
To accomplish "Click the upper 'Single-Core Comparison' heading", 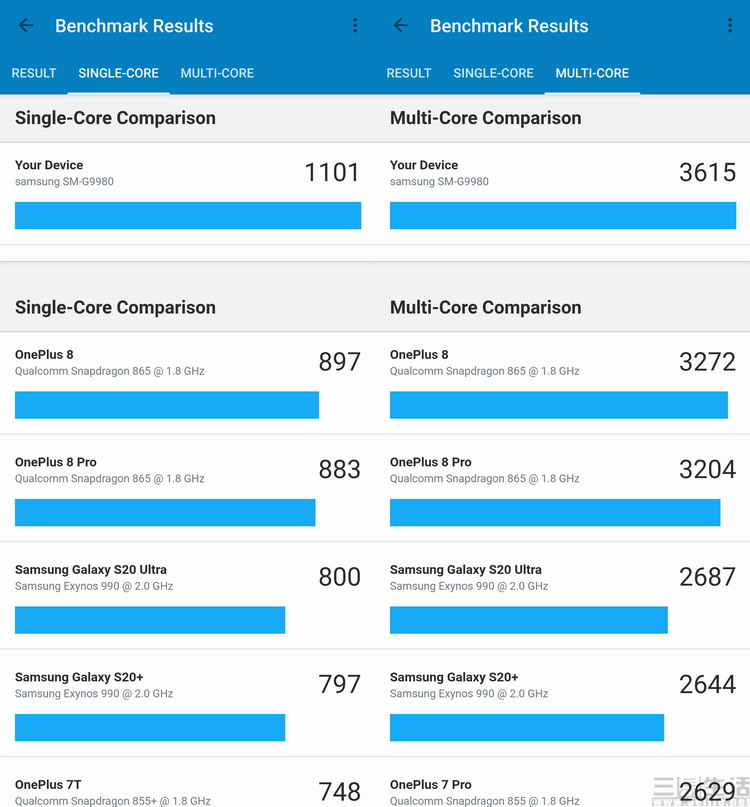I will 115,118.
